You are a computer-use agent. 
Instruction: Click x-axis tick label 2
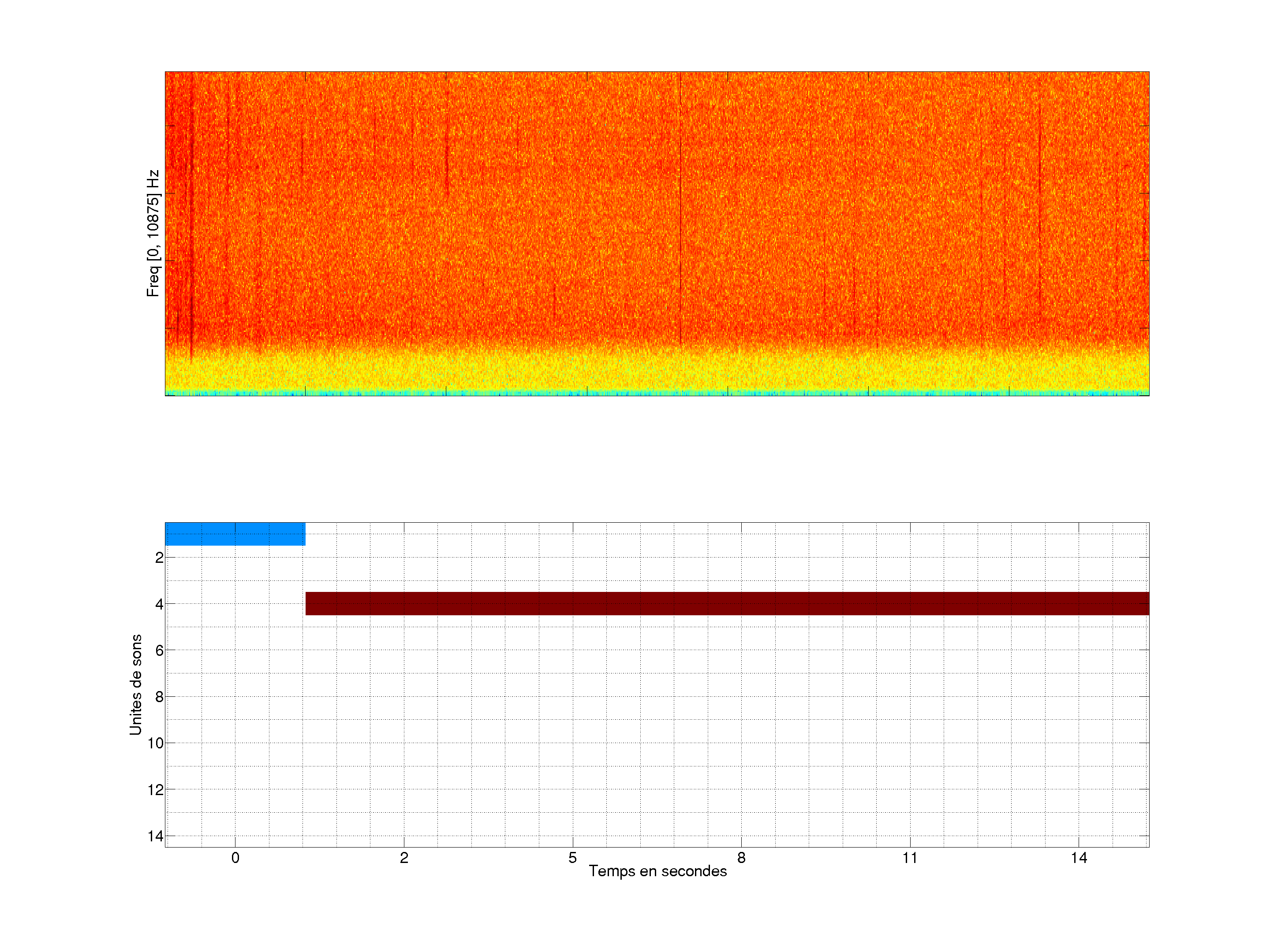403,858
